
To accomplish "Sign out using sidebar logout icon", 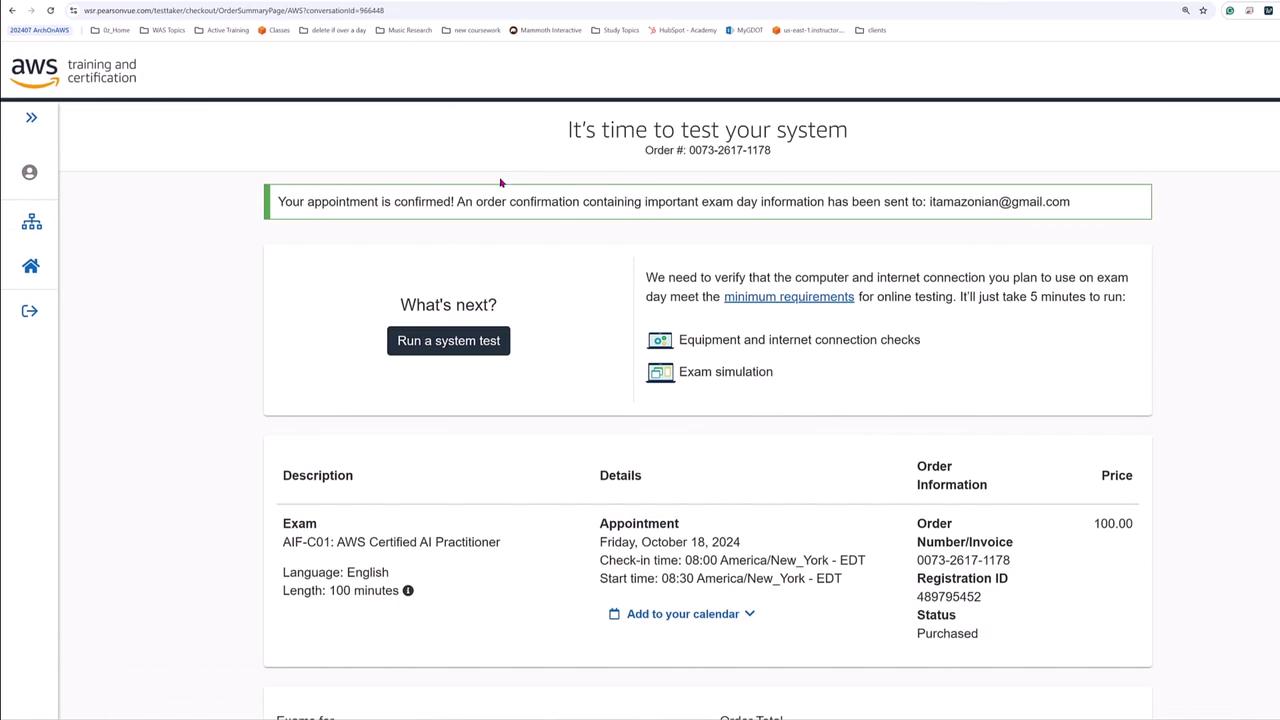I will coord(30,311).
